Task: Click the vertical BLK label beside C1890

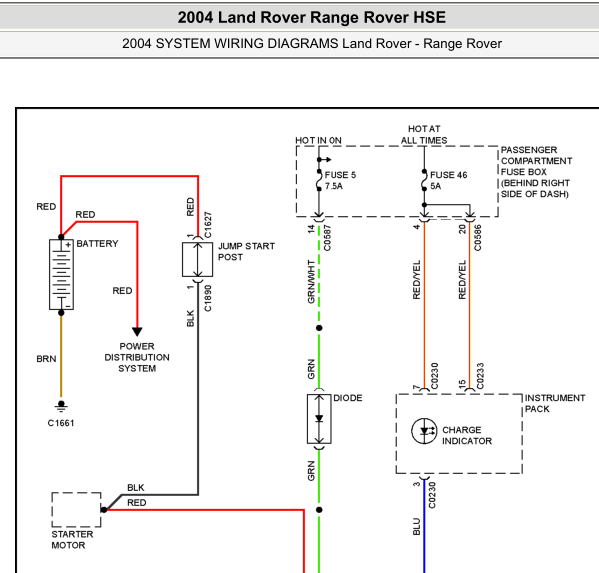Action: click(191, 319)
